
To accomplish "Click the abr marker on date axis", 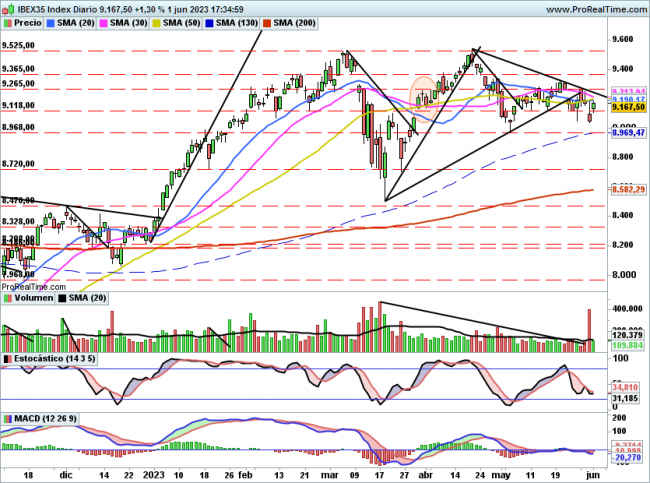I will [426, 475].
